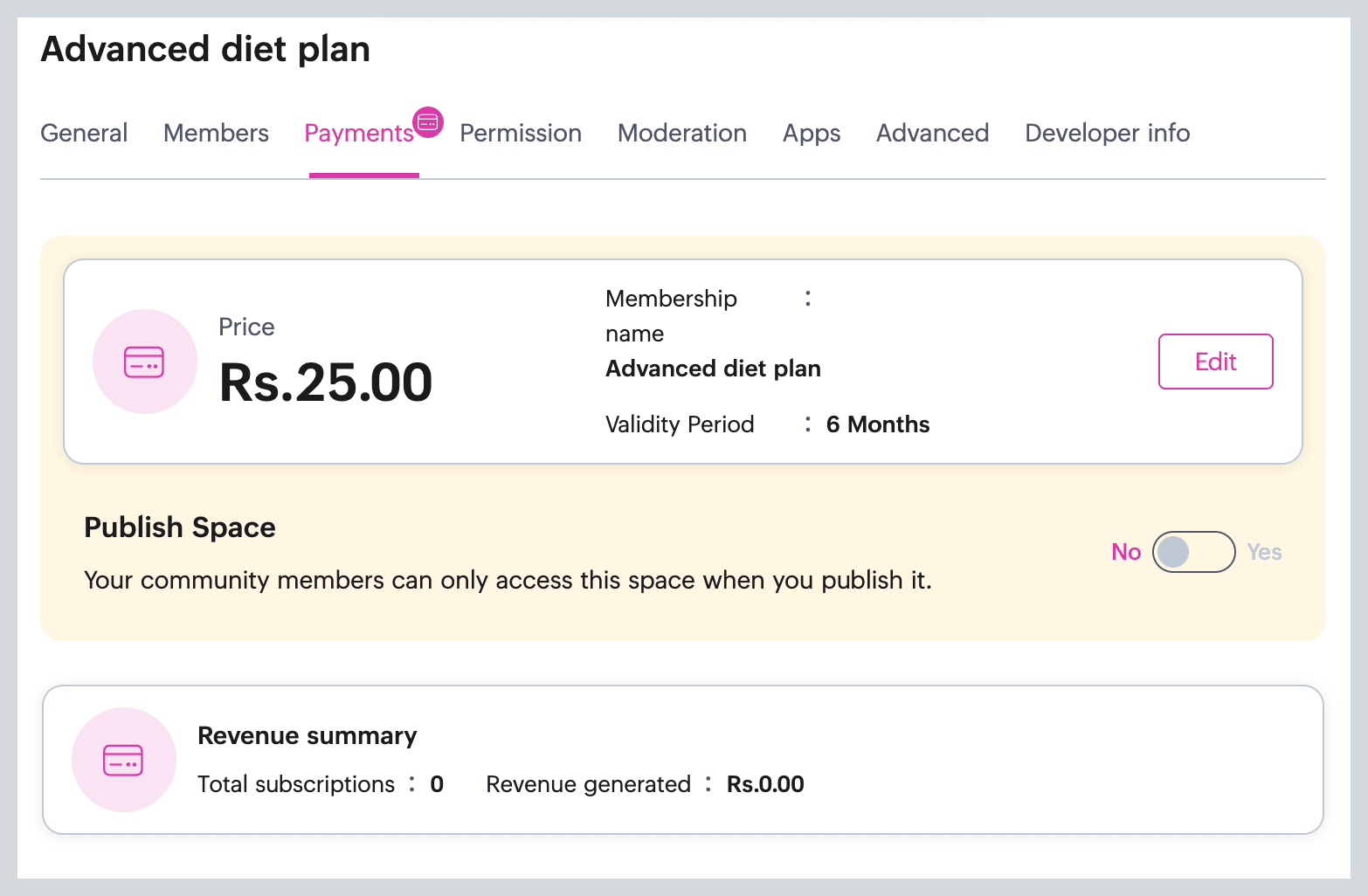1368x896 pixels.
Task: Switch to the Members tab
Action: [216, 133]
